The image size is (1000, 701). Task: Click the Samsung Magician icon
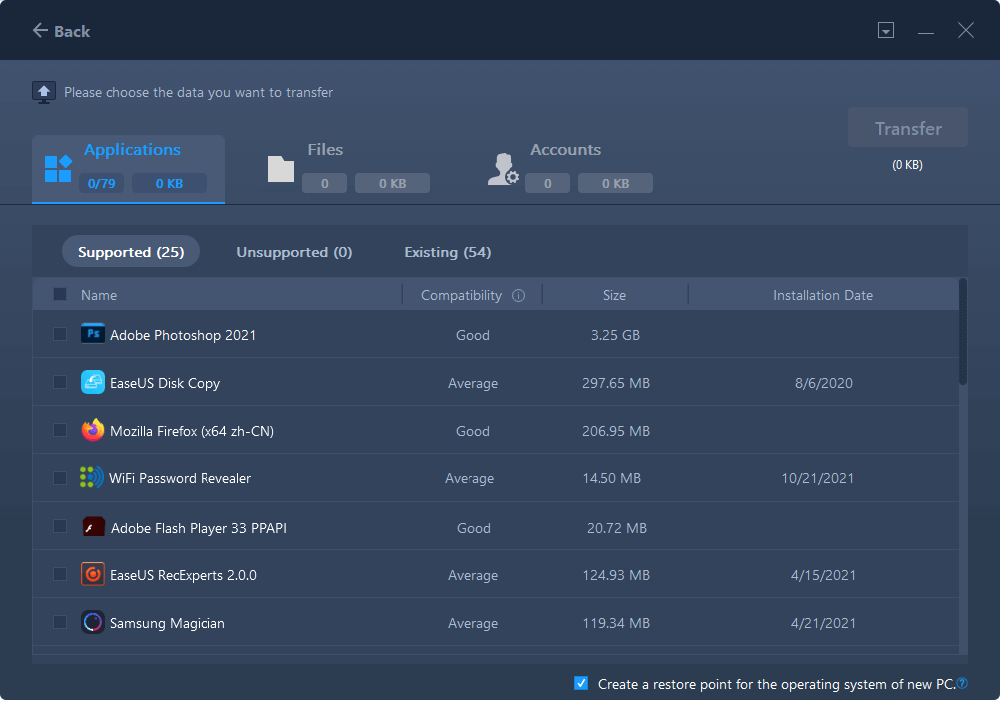click(x=93, y=622)
